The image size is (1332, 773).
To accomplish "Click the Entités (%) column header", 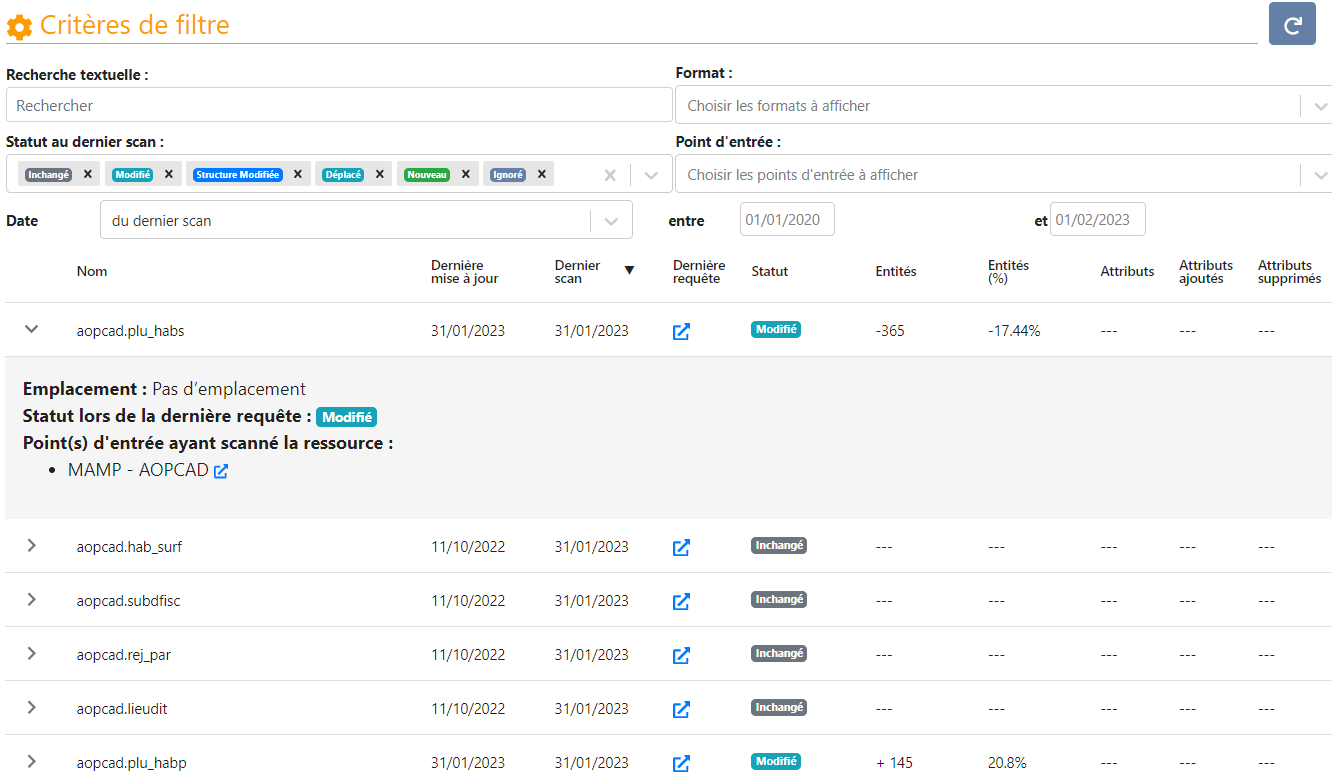I will (1008, 271).
